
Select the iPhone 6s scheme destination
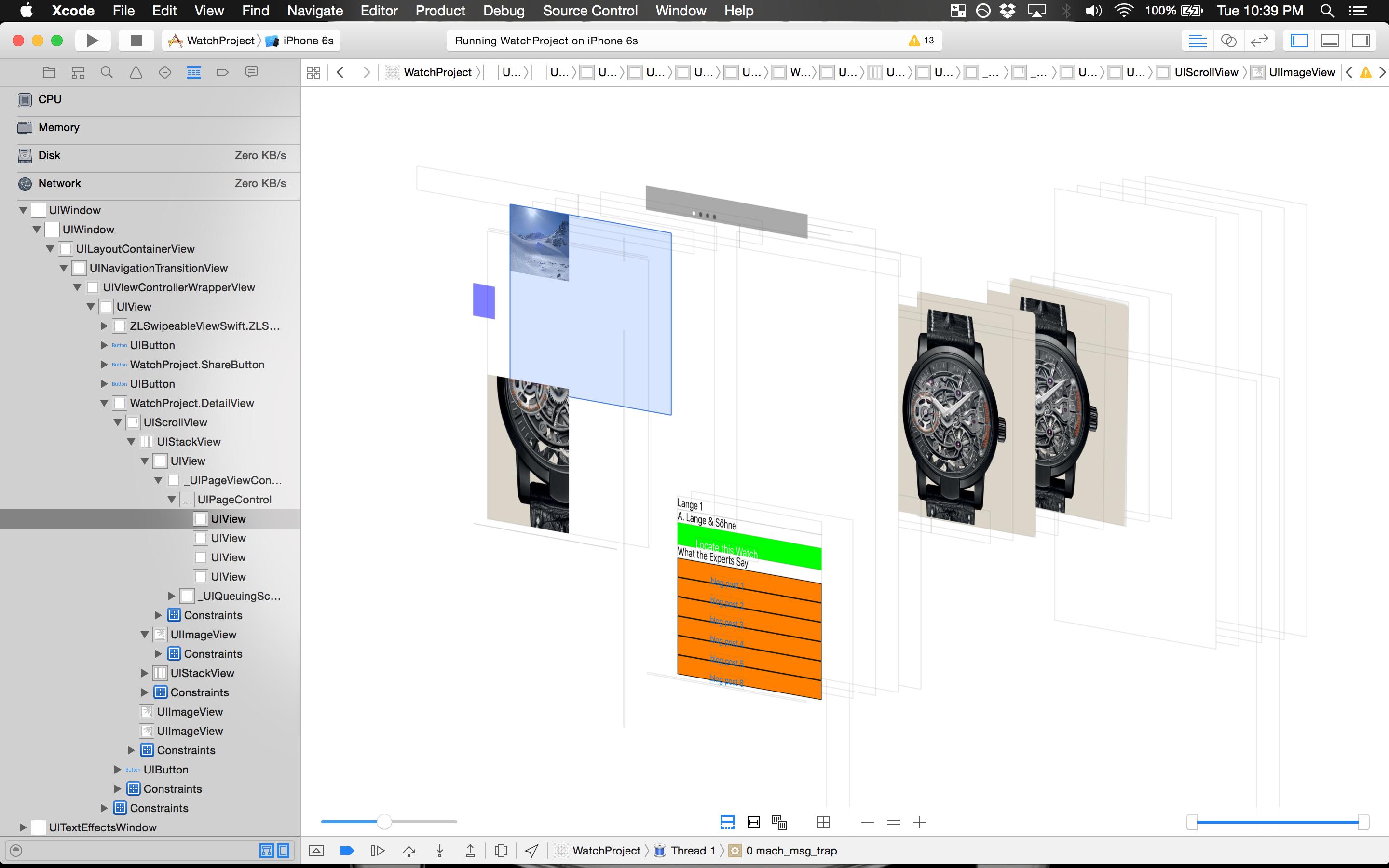(x=307, y=40)
